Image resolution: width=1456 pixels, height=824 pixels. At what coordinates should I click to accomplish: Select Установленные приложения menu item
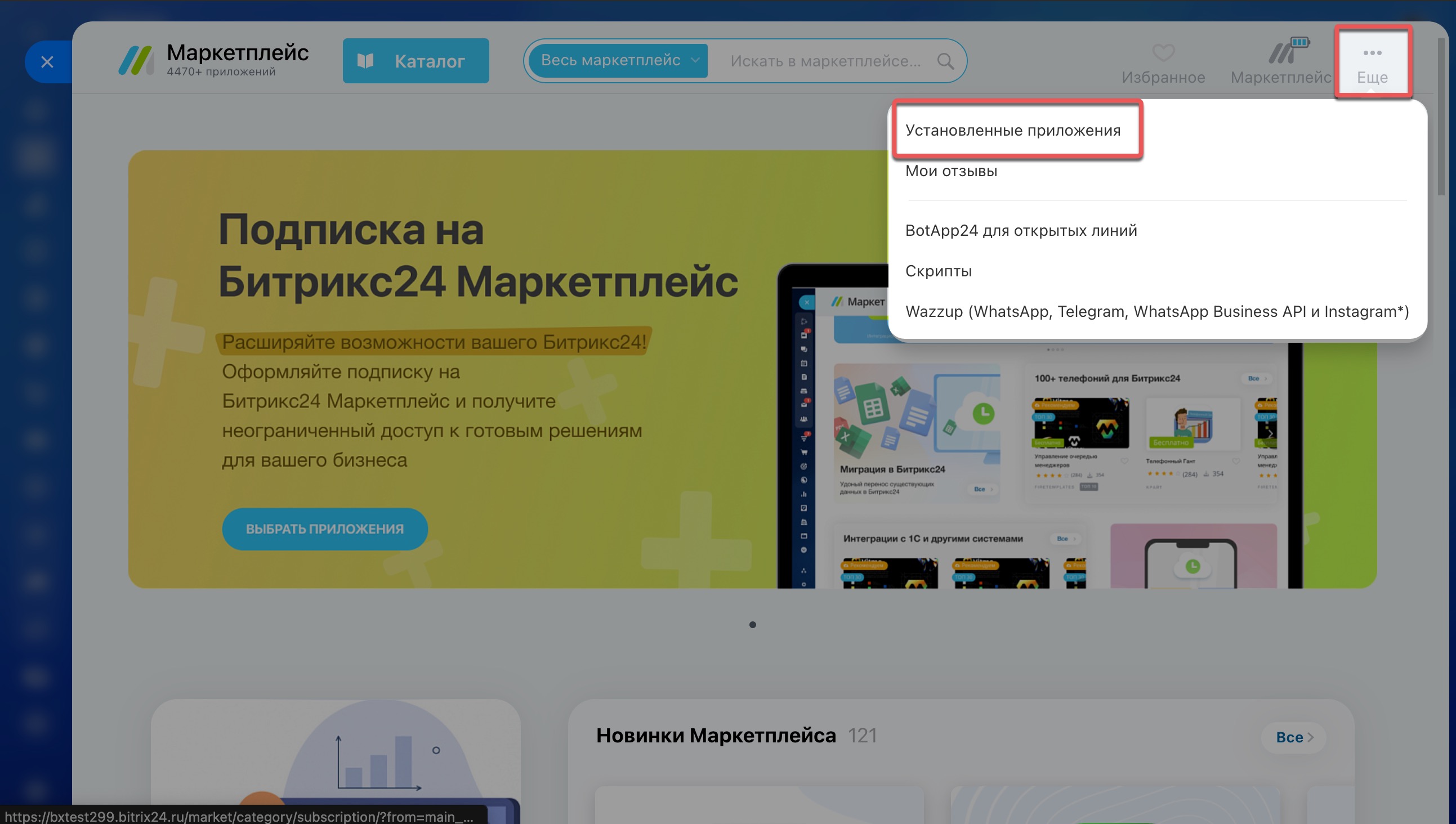point(1013,130)
